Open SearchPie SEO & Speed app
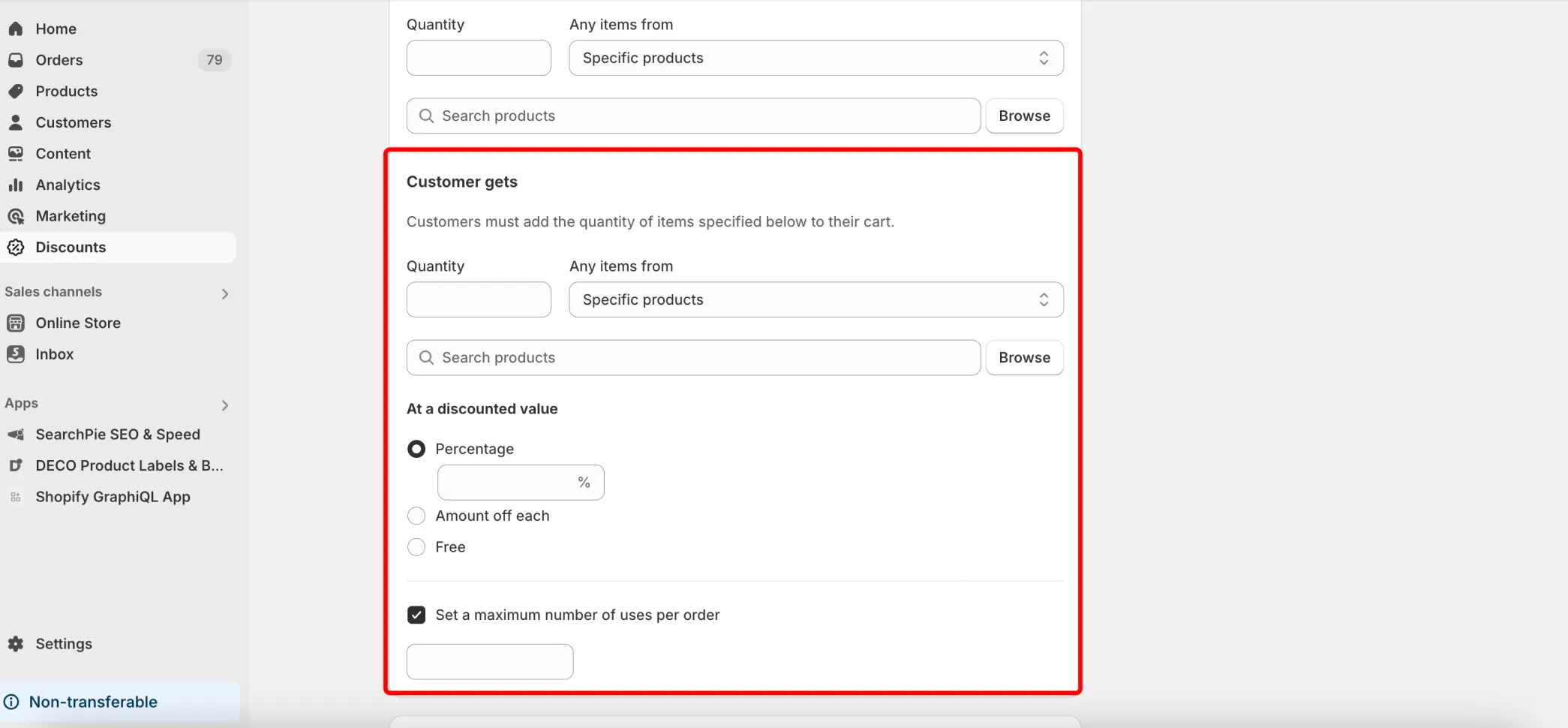 119,435
